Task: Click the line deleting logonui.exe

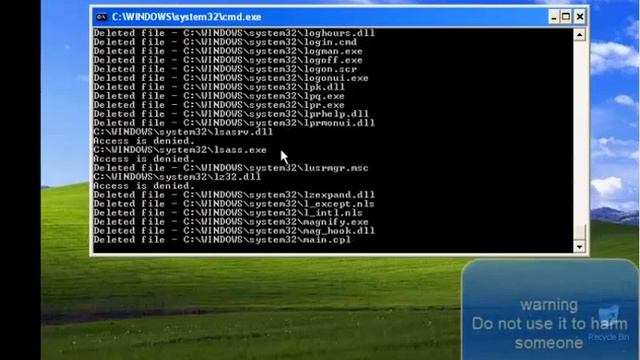Action: pos(231,78)
